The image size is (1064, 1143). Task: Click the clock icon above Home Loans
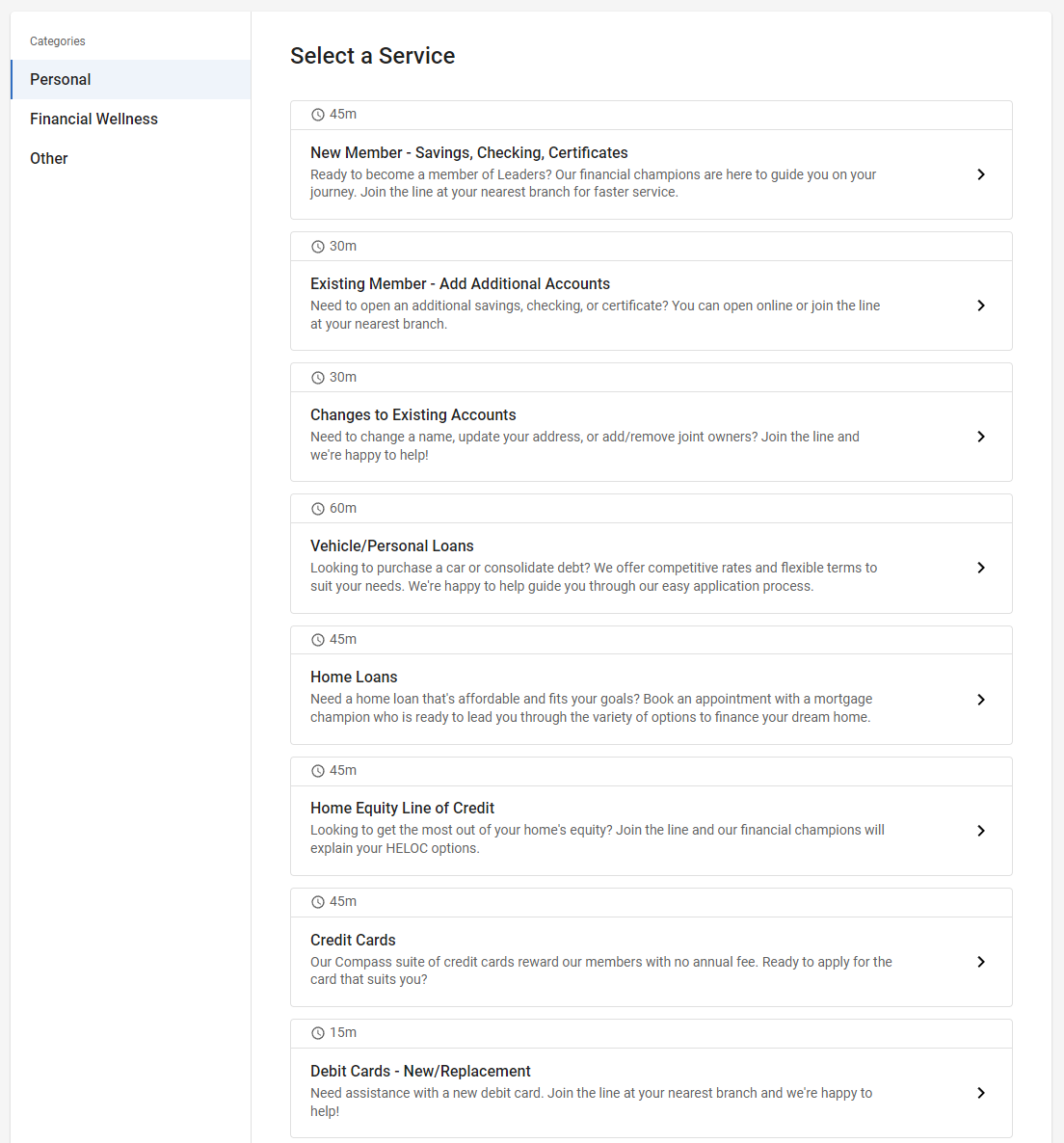318,640
